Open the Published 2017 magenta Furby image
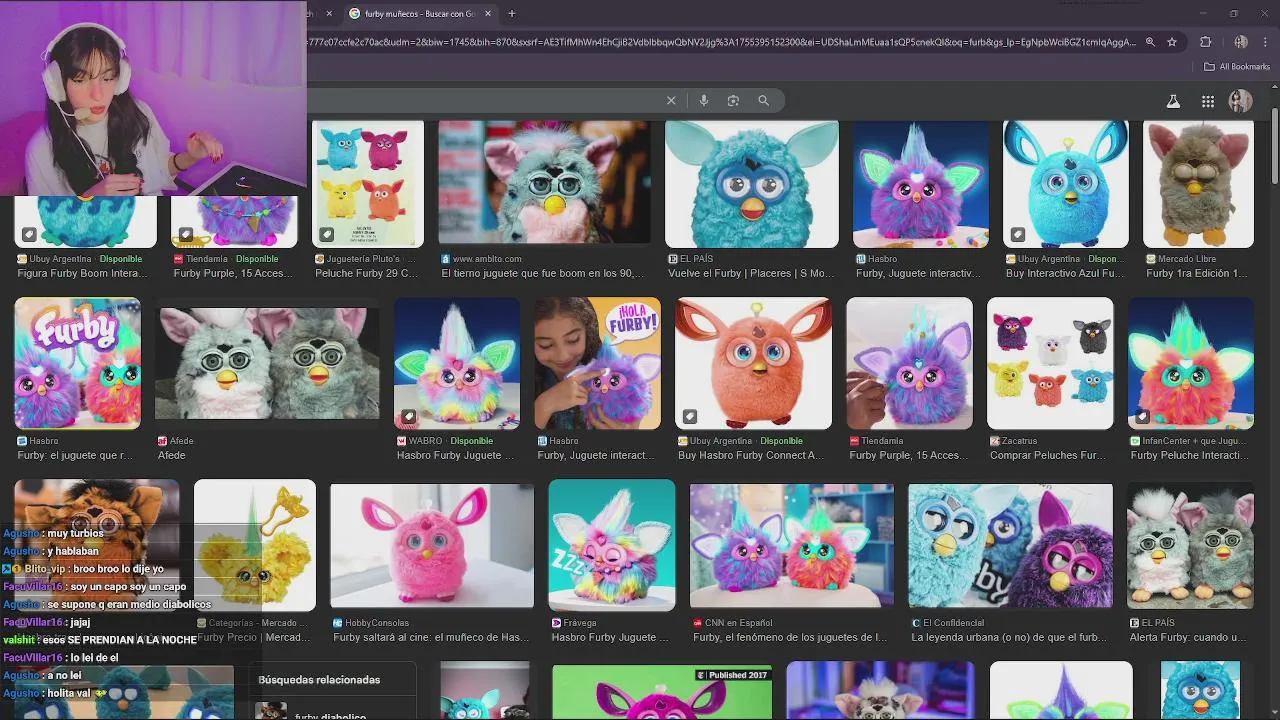 coord(662,691)
